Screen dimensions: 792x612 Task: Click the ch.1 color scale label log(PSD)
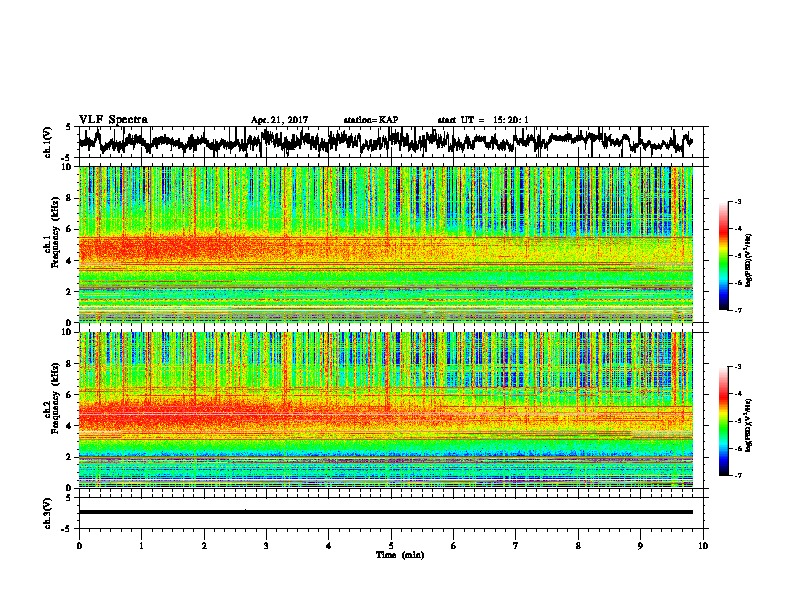(749, 260)
